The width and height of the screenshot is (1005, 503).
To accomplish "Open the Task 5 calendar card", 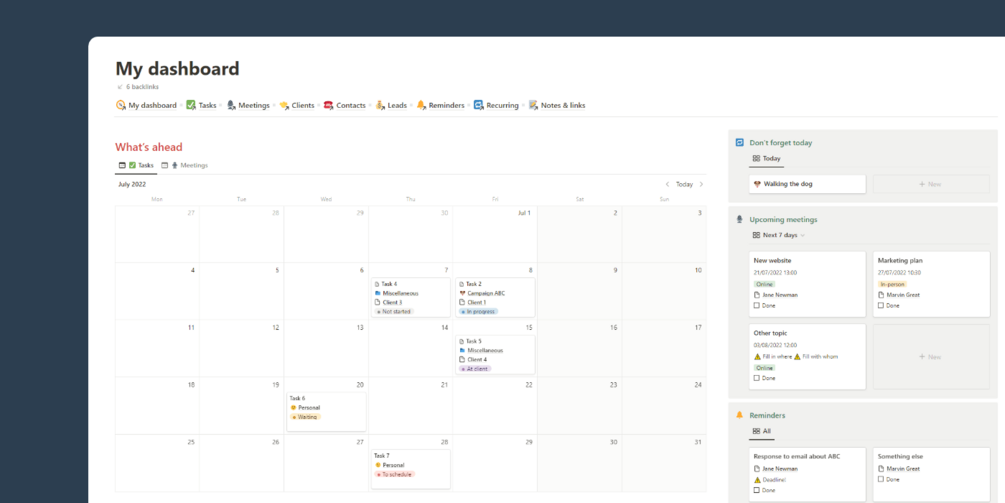I will click(495, 355).
